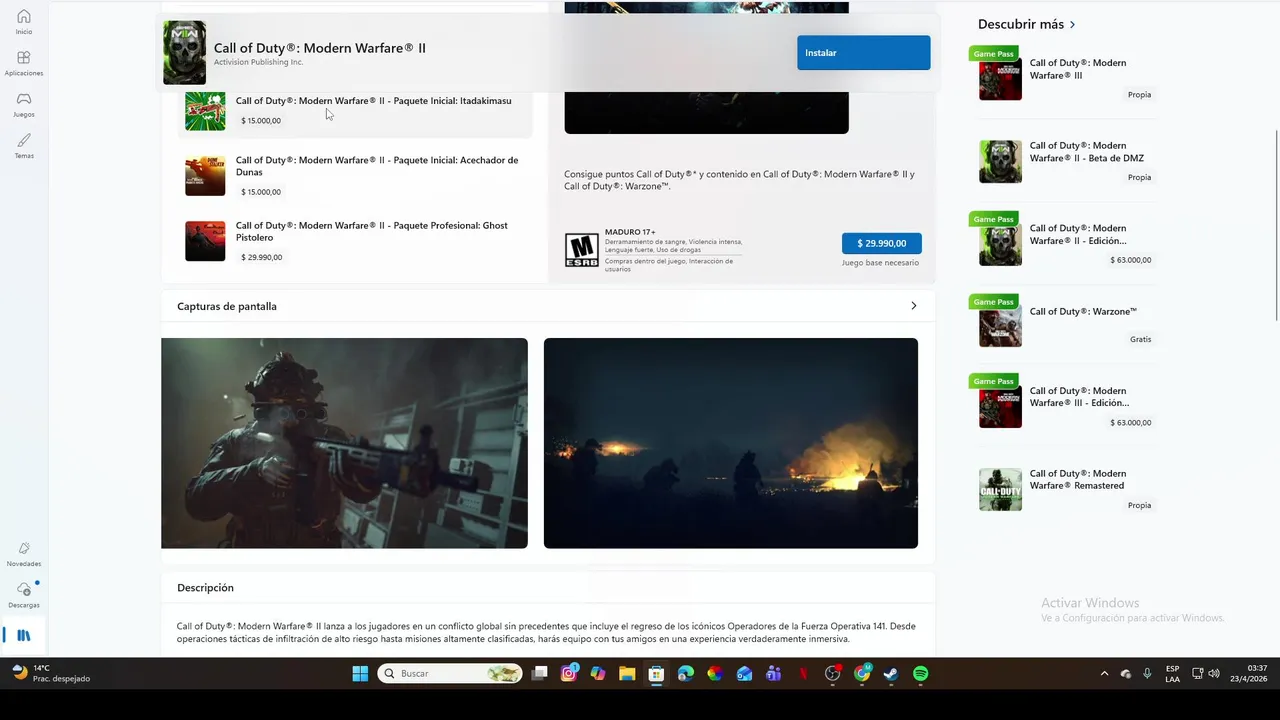This screenshot has width=1280, height=720.
Task: Open Copilot from the taskbar
Action: [x=598, y=674]
